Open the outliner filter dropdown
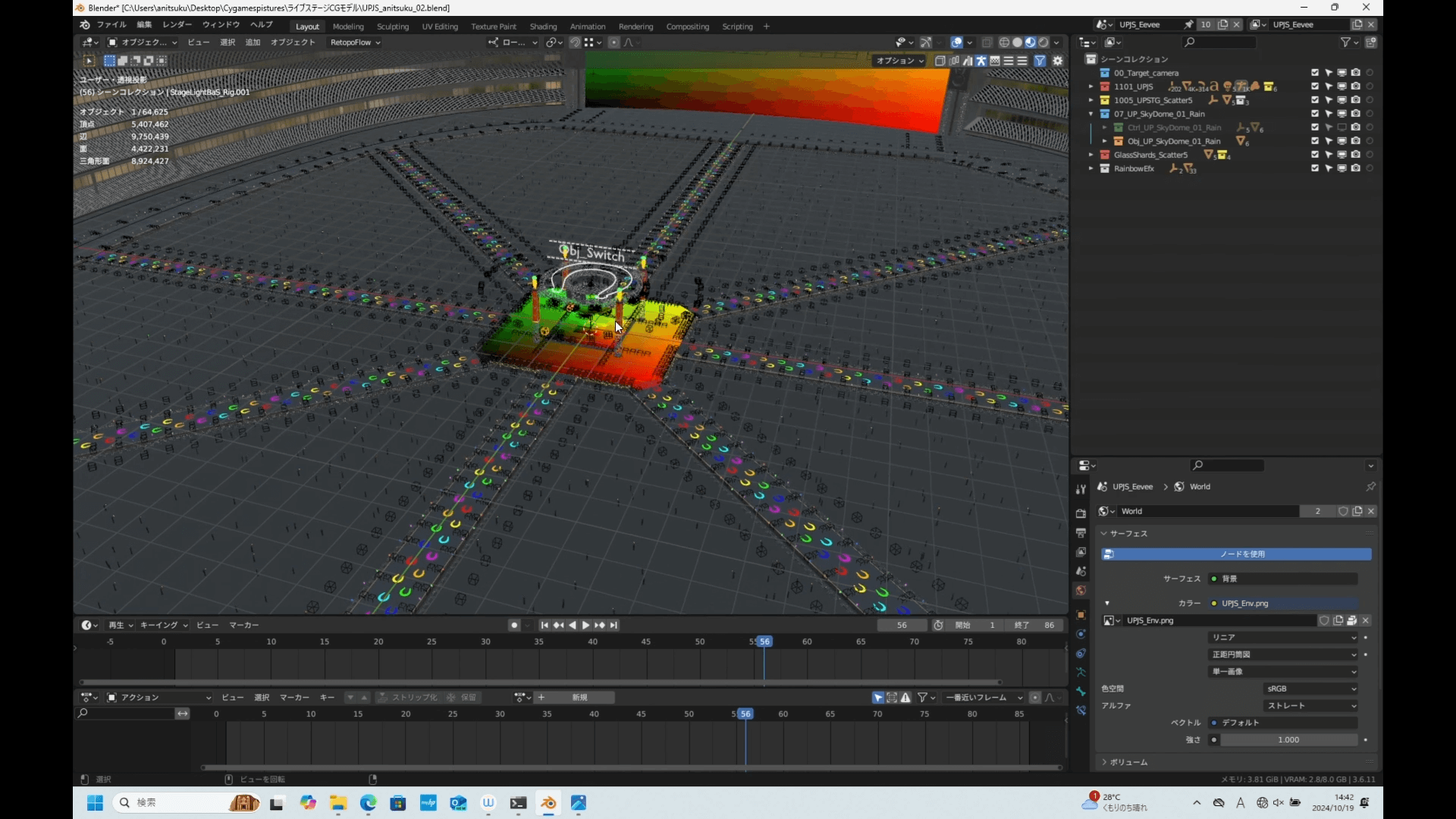Screen dimensions: 1456x819 (x=1349, y=42)
